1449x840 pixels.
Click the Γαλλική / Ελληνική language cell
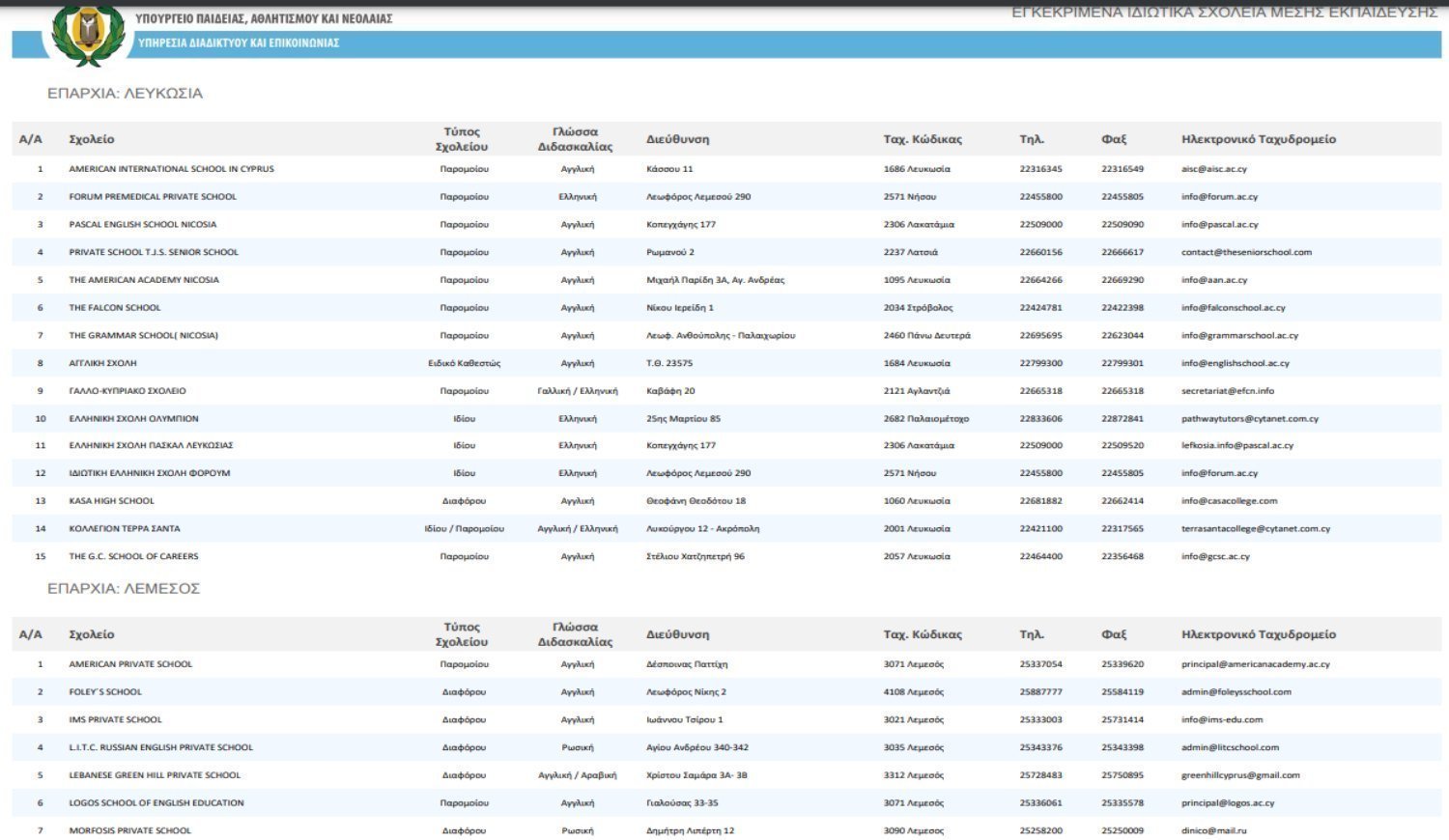[x=578, y=391]
